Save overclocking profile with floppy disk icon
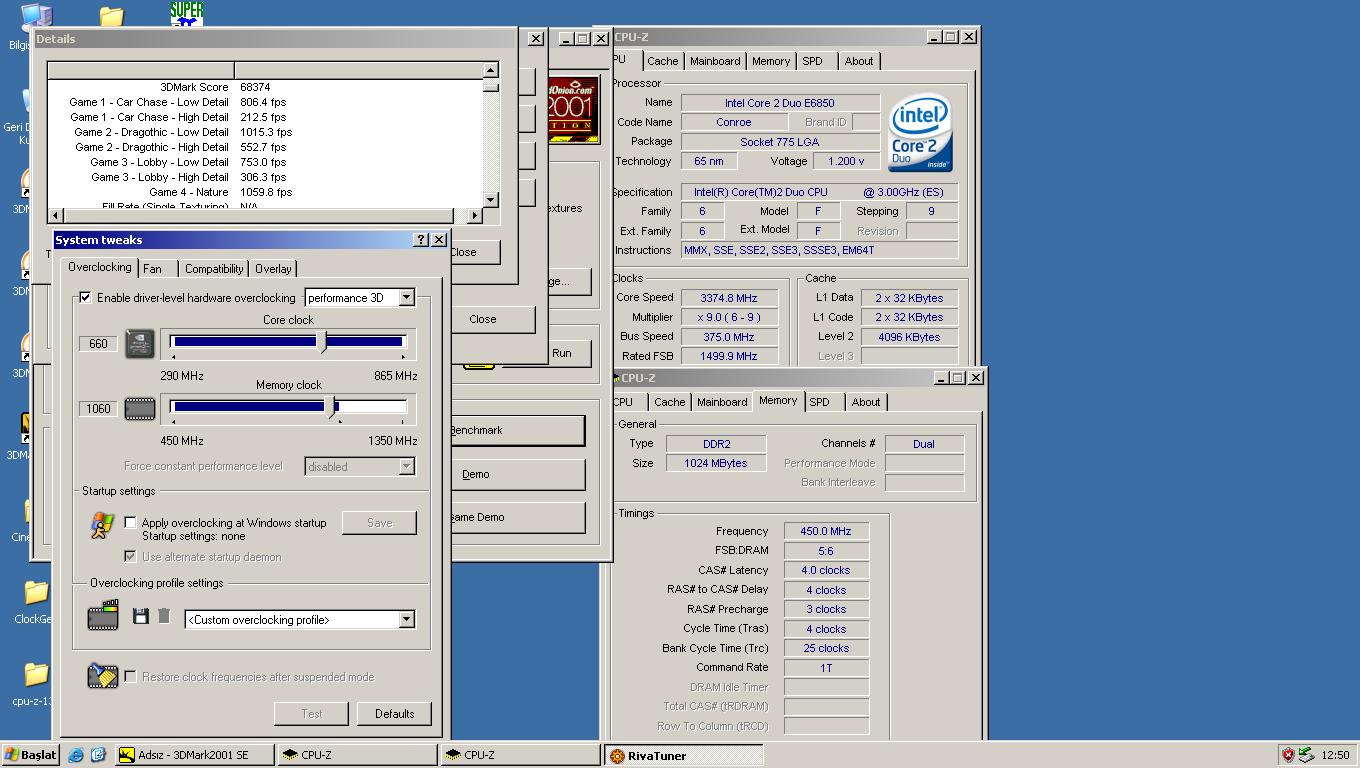 click(x=141, y=616)
